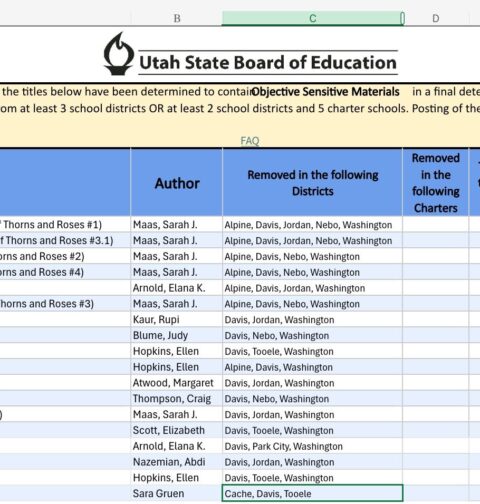Image resolution: width=480 pixels, height=504 pixels.
Task: Select author cell 'Kaur, Rupi'
Action: (x=177, y=320)
